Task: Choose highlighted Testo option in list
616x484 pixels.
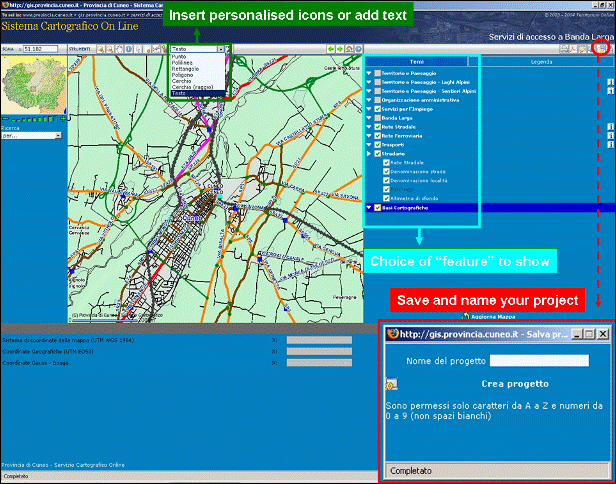Action: 198,93
